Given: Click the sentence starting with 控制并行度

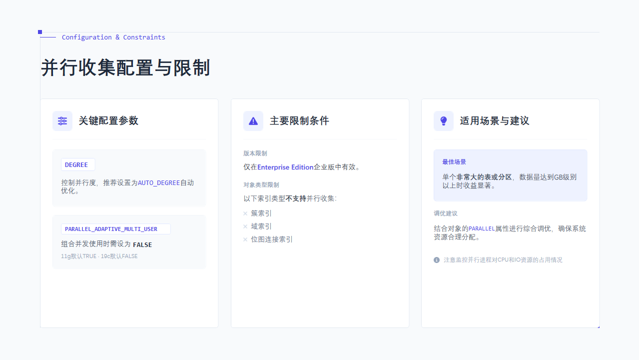Looking at the screenshot, I should click(128, 187).
